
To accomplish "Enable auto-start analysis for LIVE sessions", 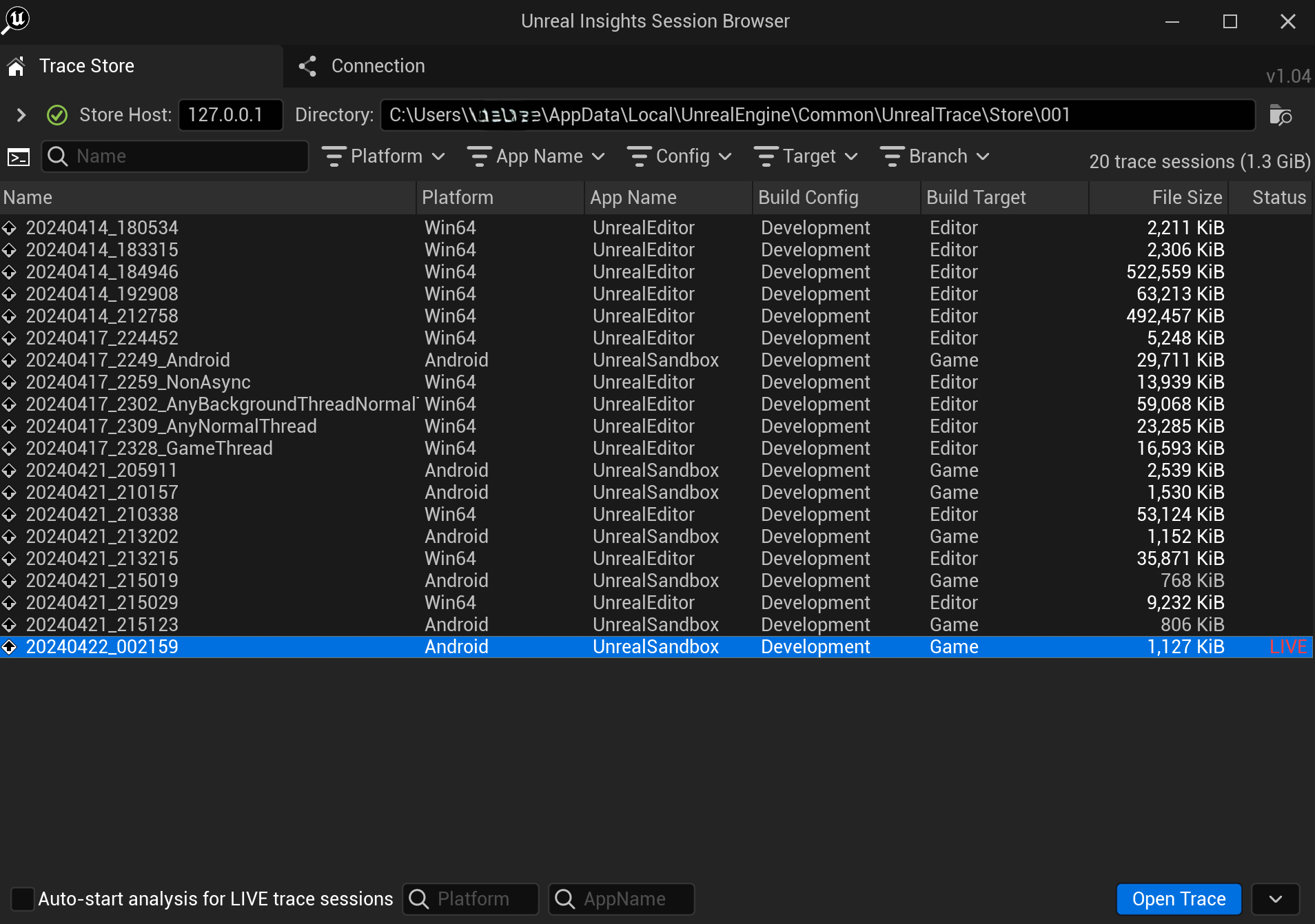I will pyautogui.click(x=23, y=899).
